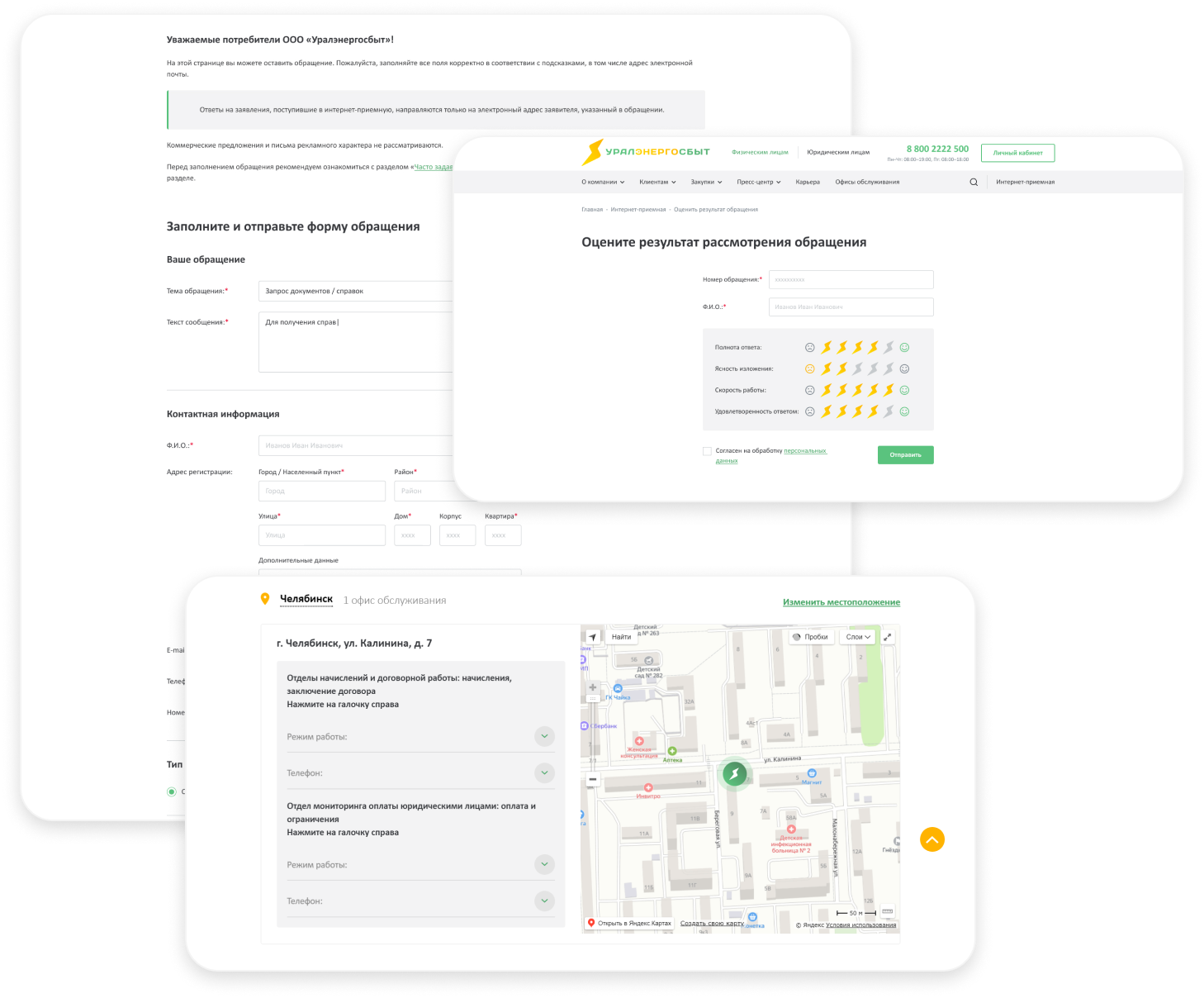Click the orange scroll-to-top arrow button
1204x998 pixels.
932,839
